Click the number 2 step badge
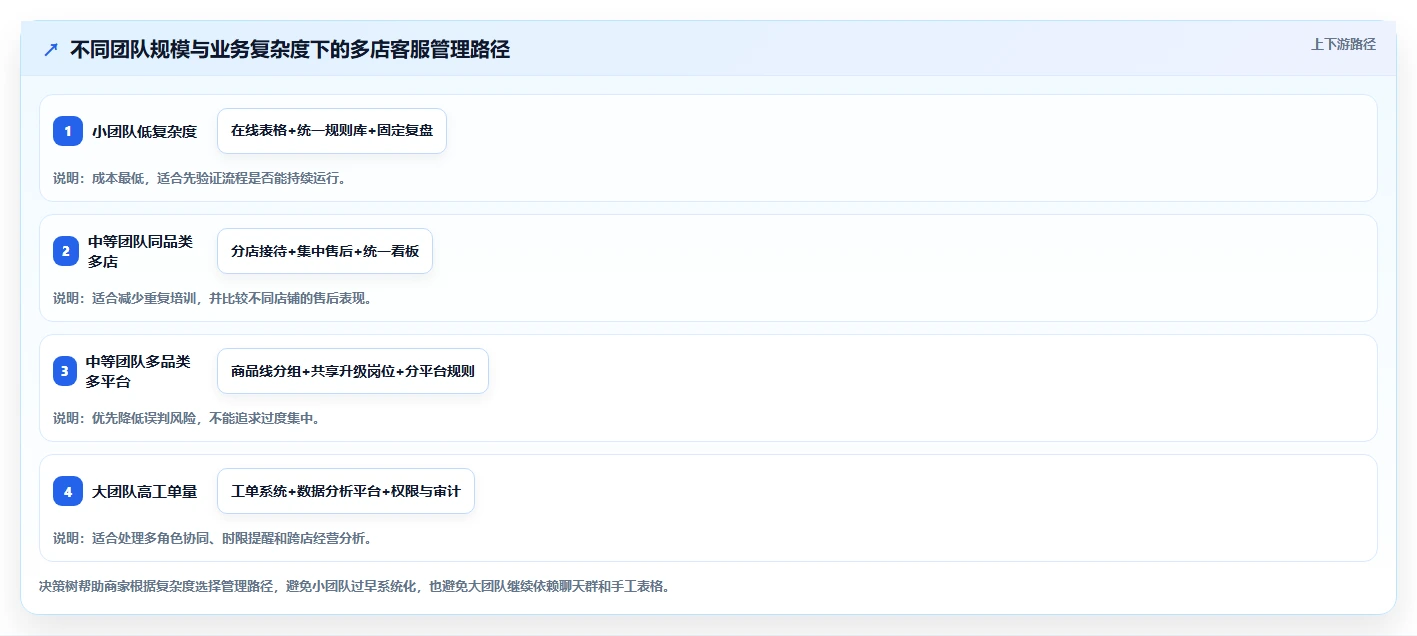Image resolution: width=1417 pixels, height=636 pixels. point(68,251)
